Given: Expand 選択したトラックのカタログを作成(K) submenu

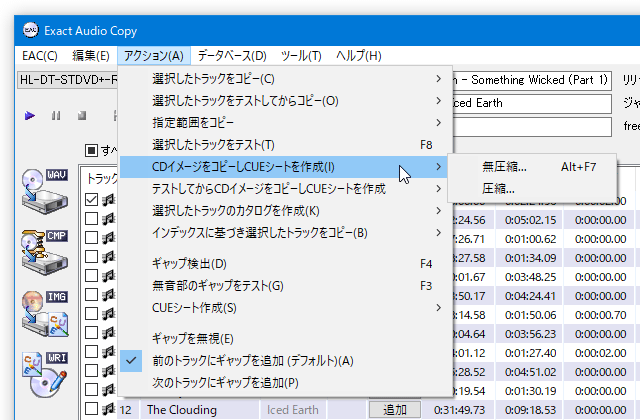Looking at the screenshot, I should [x=286, y=211].
